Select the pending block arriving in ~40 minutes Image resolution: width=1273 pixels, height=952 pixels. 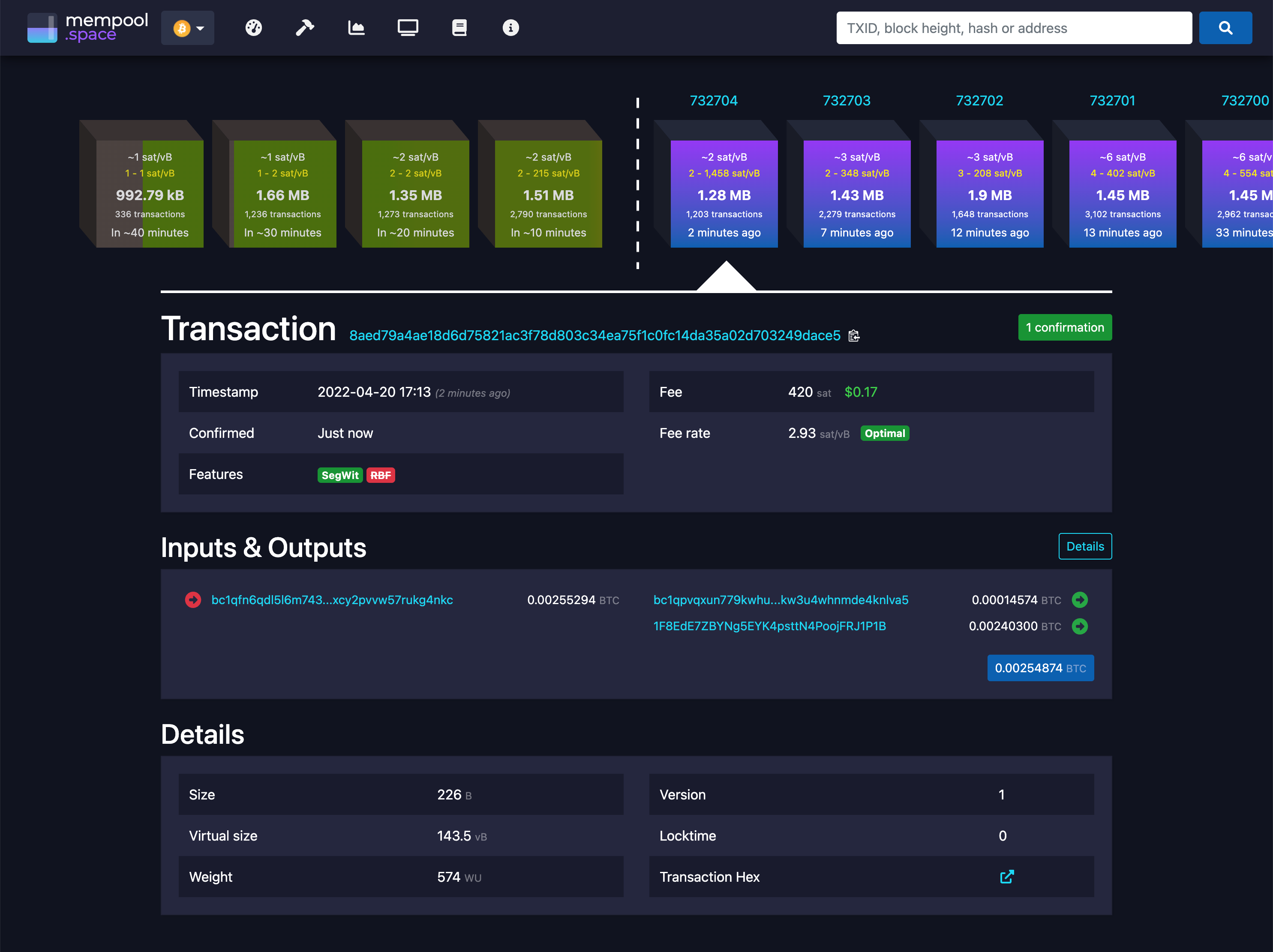(x=150, y=194)
